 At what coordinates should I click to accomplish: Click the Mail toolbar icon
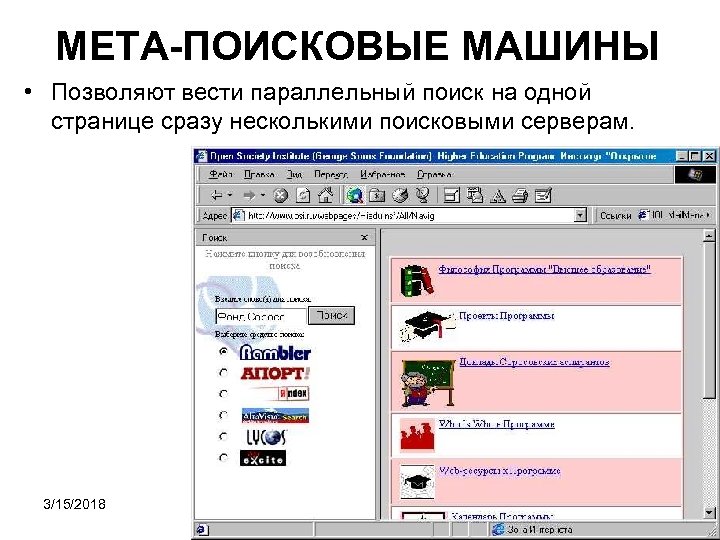coord(475,196)
